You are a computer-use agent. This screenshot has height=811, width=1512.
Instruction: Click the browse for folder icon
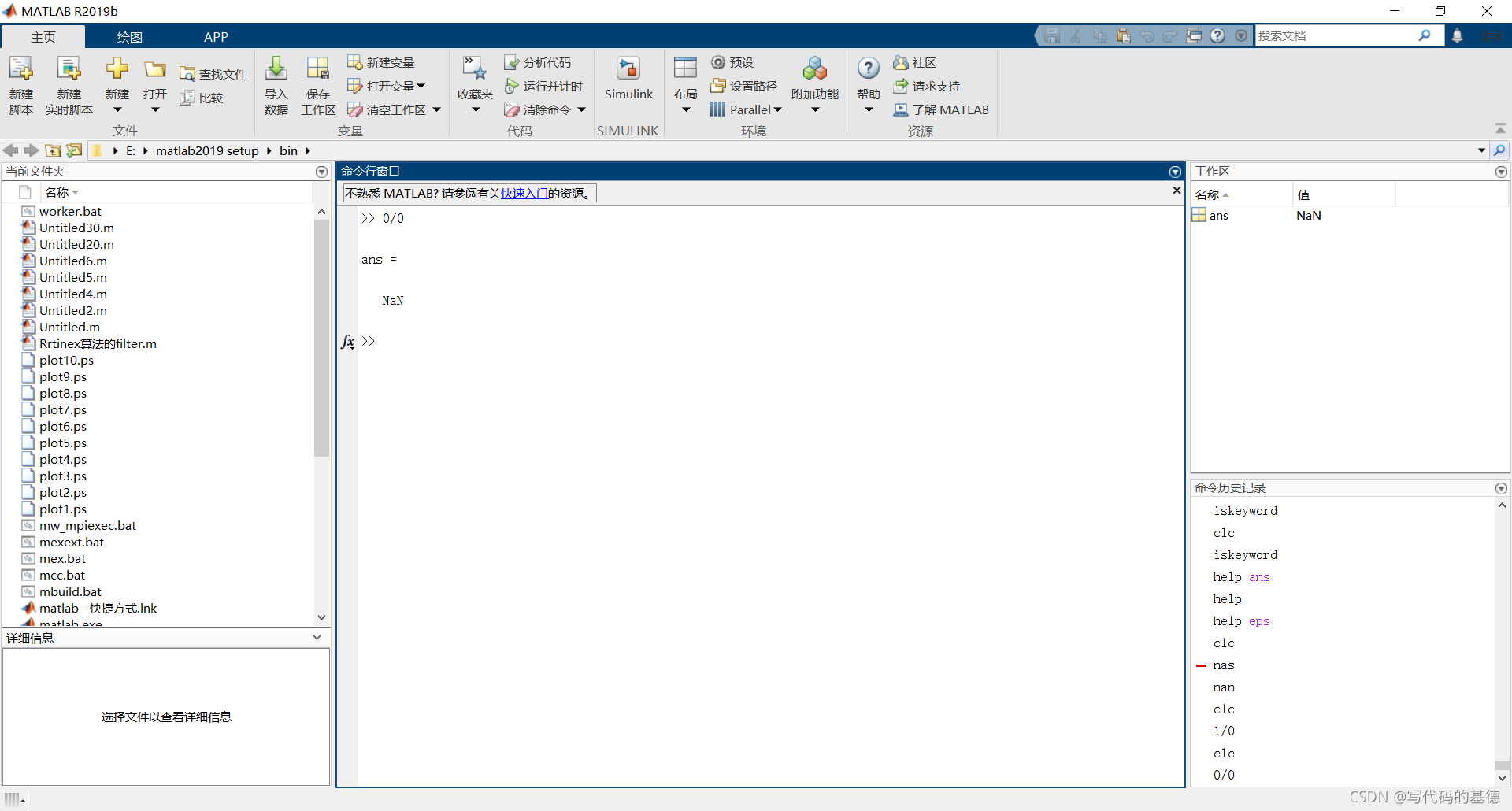[x=74, y=150]
